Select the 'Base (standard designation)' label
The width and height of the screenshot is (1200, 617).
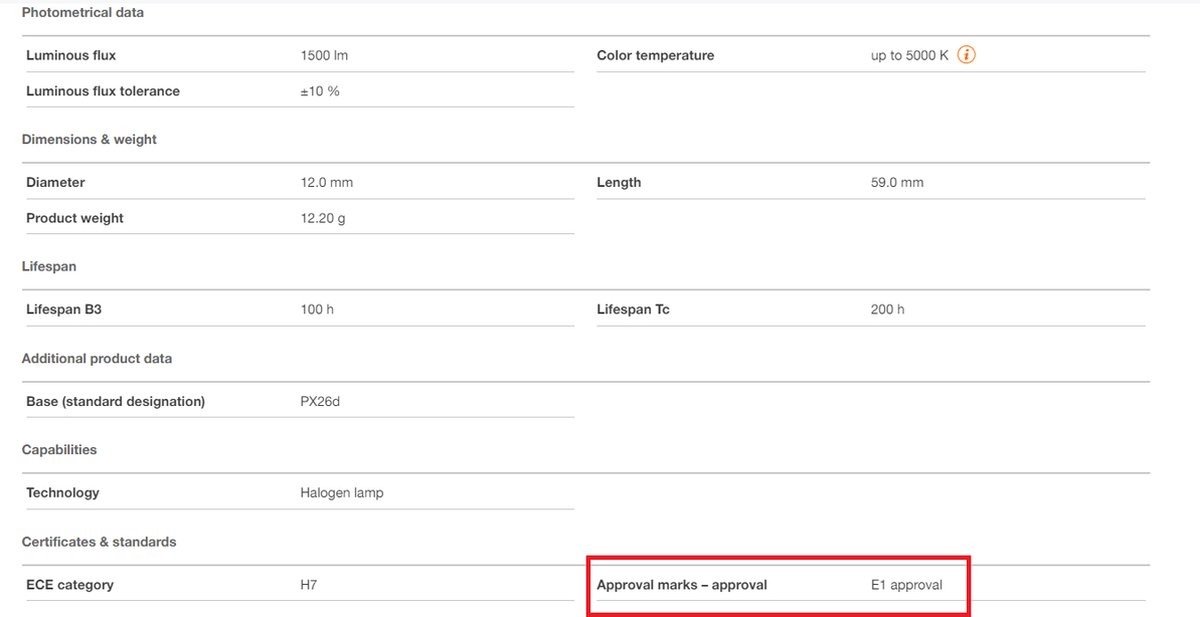(115, 402)
